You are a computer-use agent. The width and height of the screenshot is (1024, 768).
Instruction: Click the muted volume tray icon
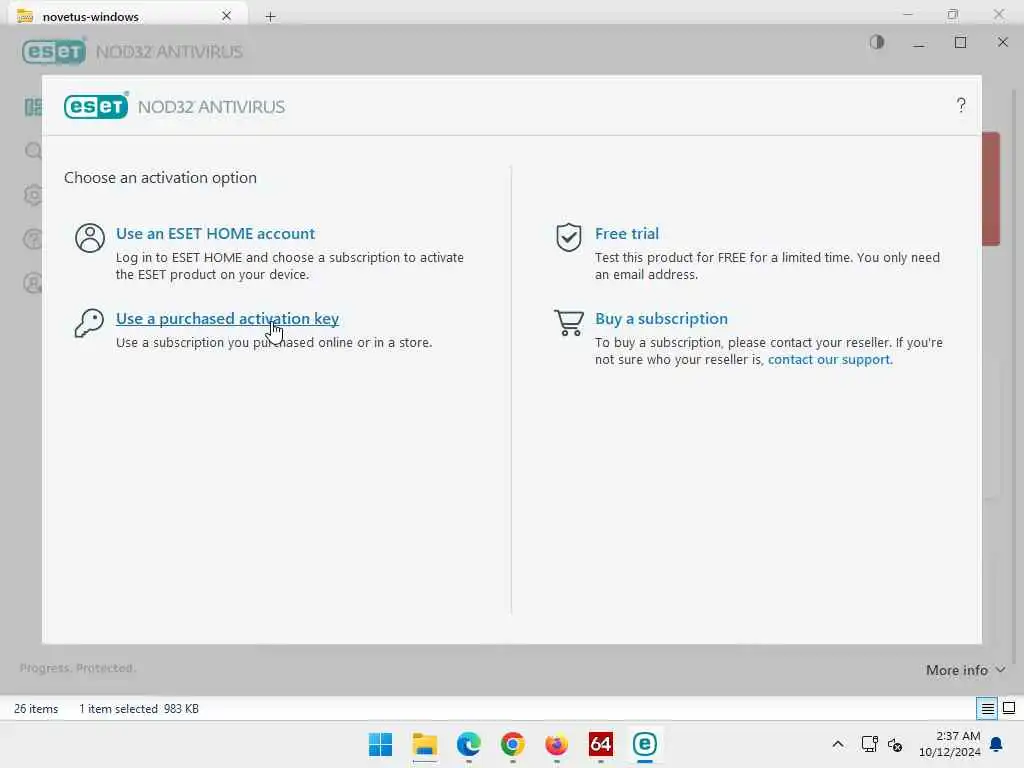tap(895, 744)
